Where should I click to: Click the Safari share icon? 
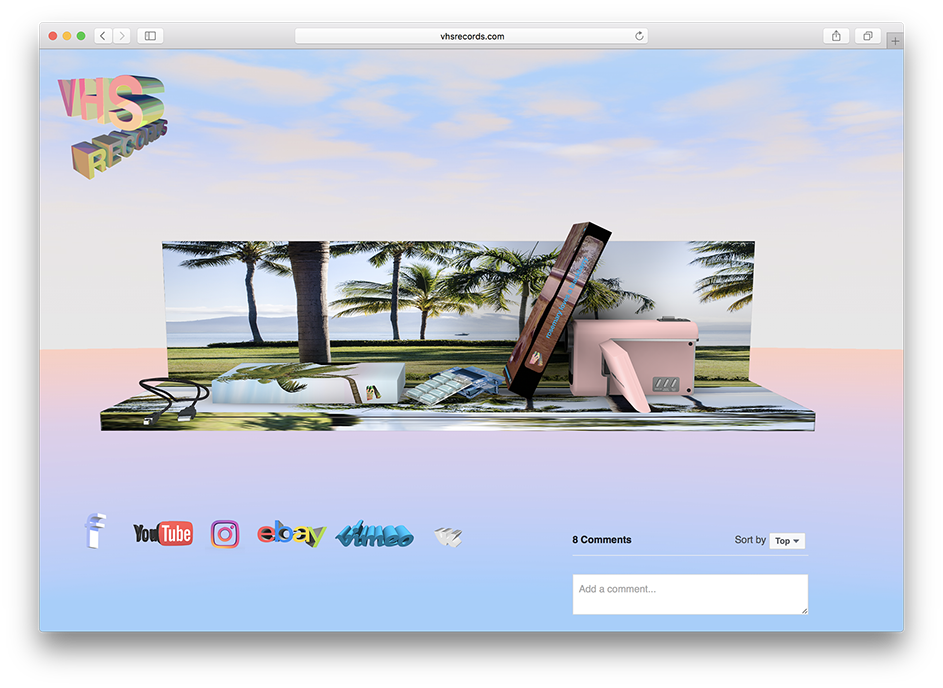click(x=836, y=36)
